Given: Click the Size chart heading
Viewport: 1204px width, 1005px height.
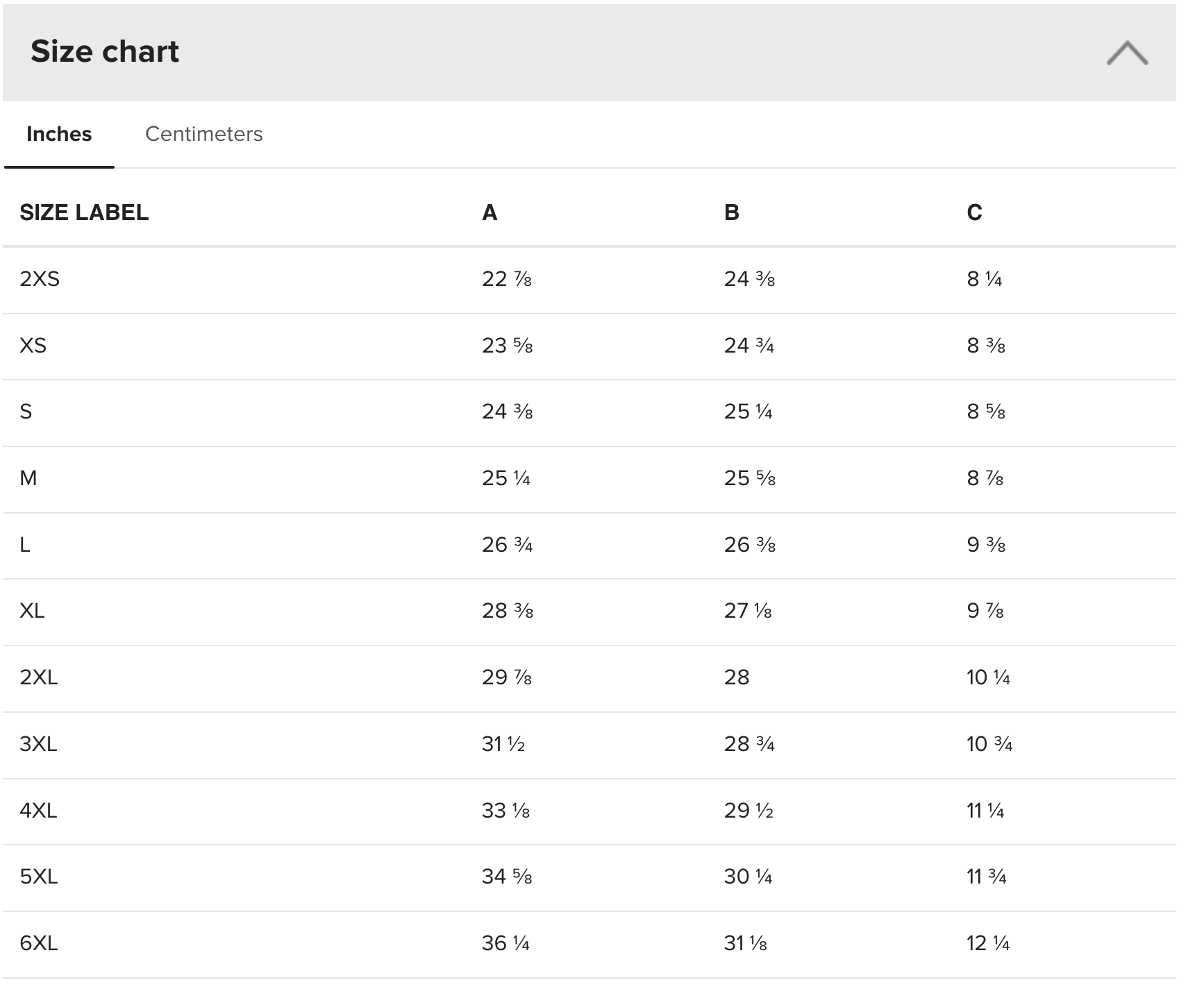Looking at the screenshot, I should pyautogui.click(x=105, y=51).
